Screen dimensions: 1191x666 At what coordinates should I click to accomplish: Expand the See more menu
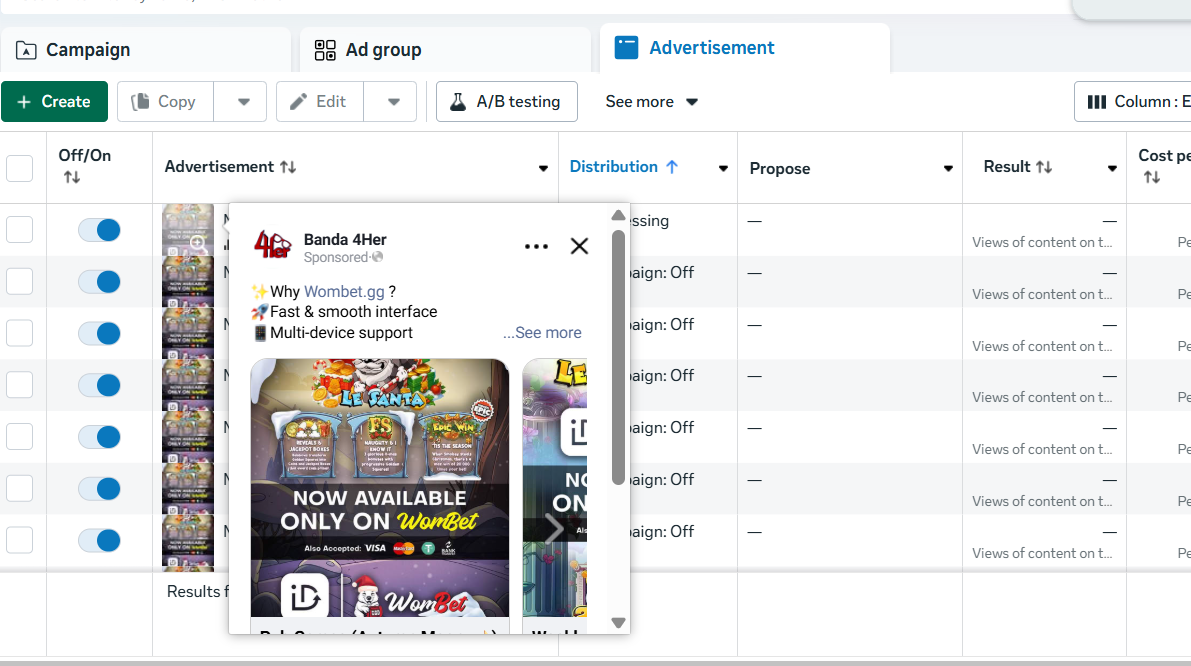coord(651,102)
